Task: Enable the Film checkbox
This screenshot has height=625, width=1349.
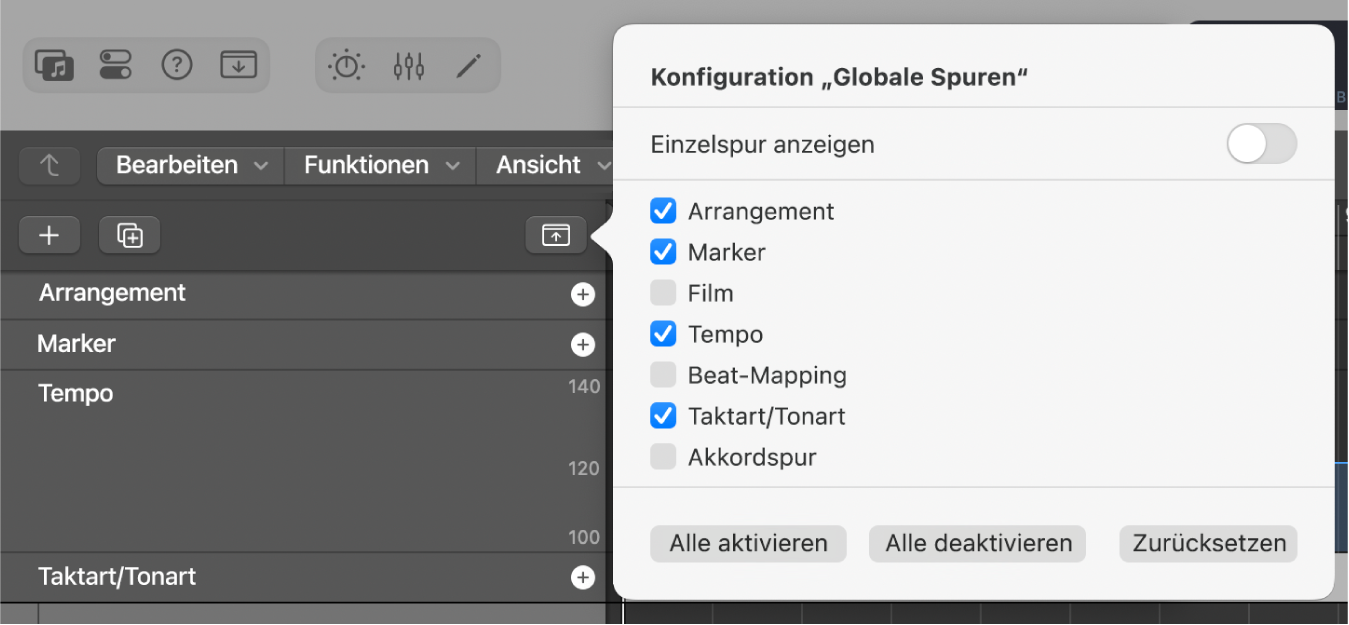Action: pyautogui.click(x=663, y=293)
